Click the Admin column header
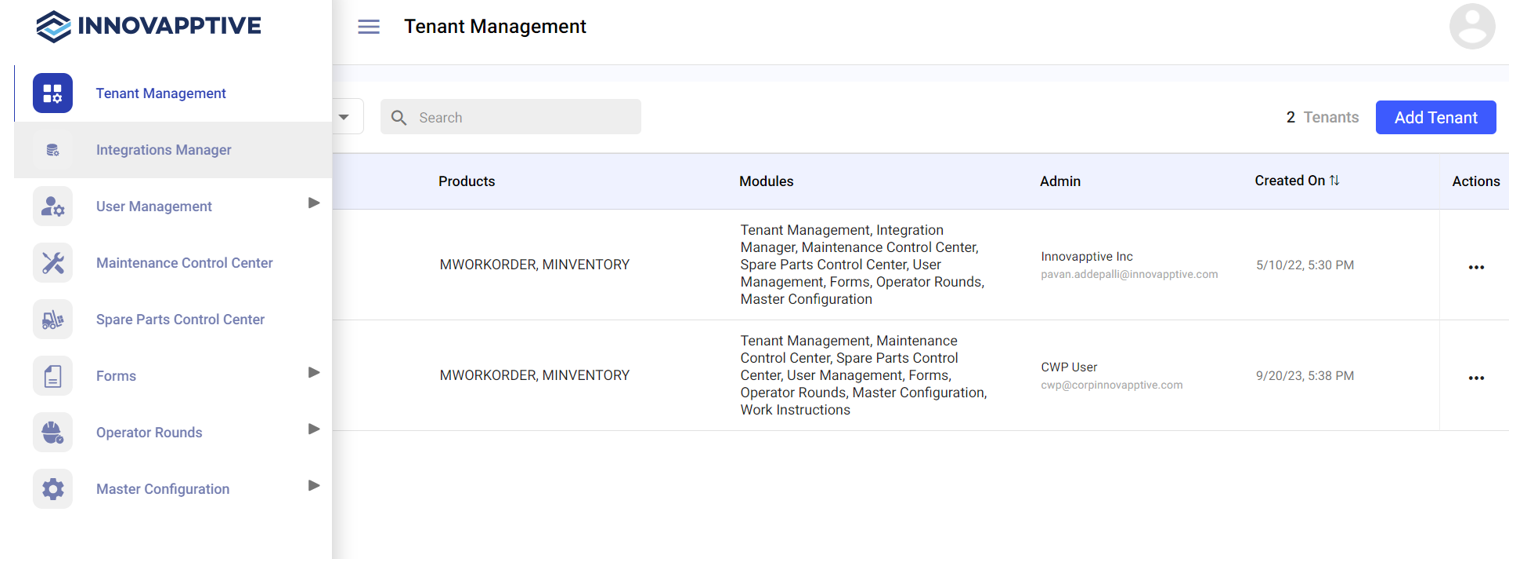The image size is (1514, 566). (x=1060, y=181)
